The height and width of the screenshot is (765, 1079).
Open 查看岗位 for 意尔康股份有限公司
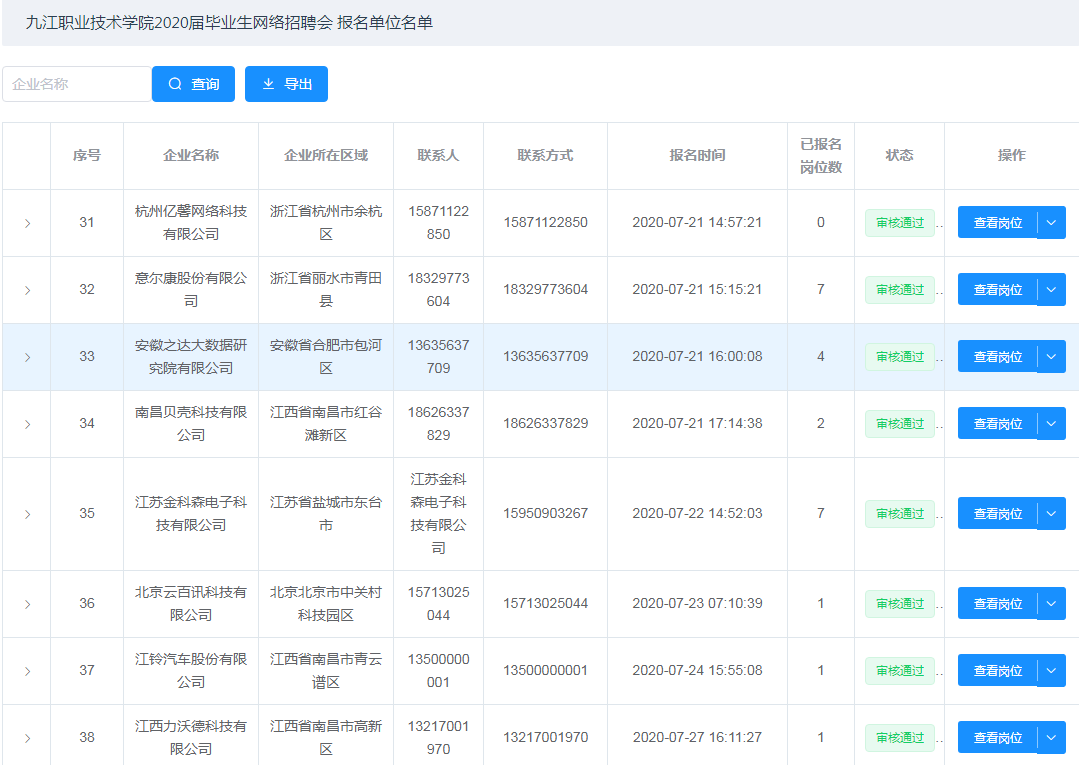coord(997,289)
